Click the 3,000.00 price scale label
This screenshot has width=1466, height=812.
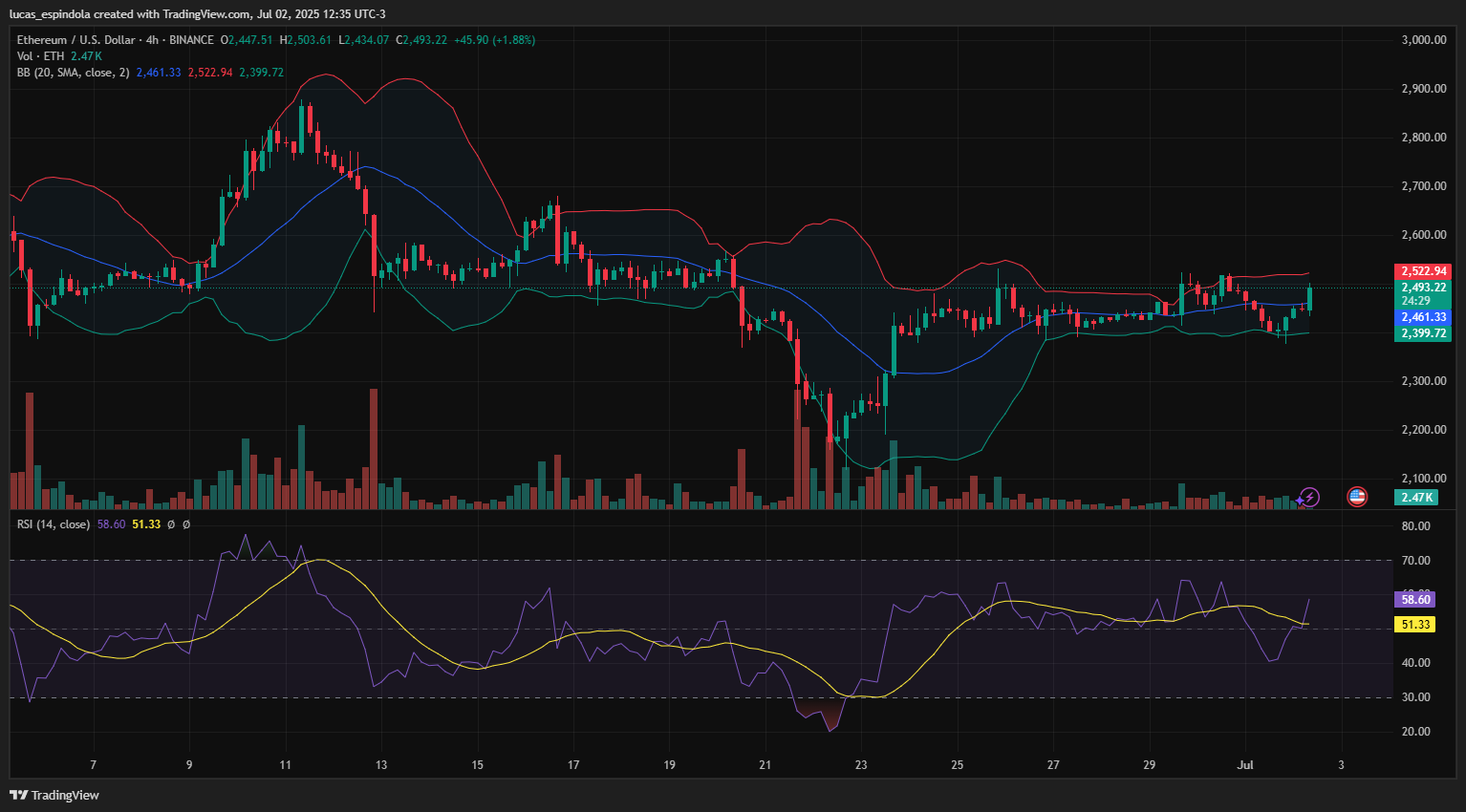tap(1423, 40)
